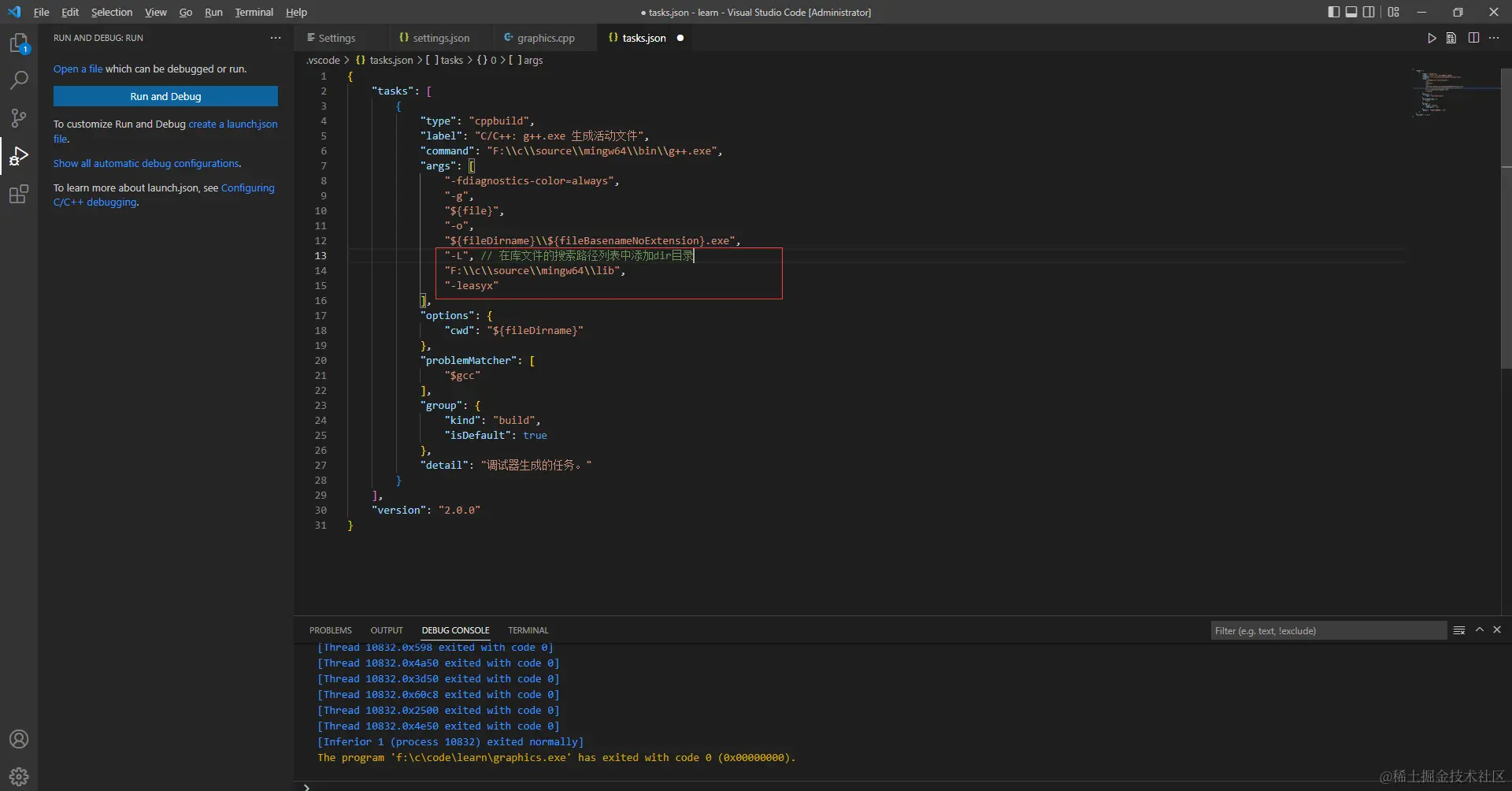Switch to the Terminal tab
This screenshot has height=791, width=1512.
(527, 630)
